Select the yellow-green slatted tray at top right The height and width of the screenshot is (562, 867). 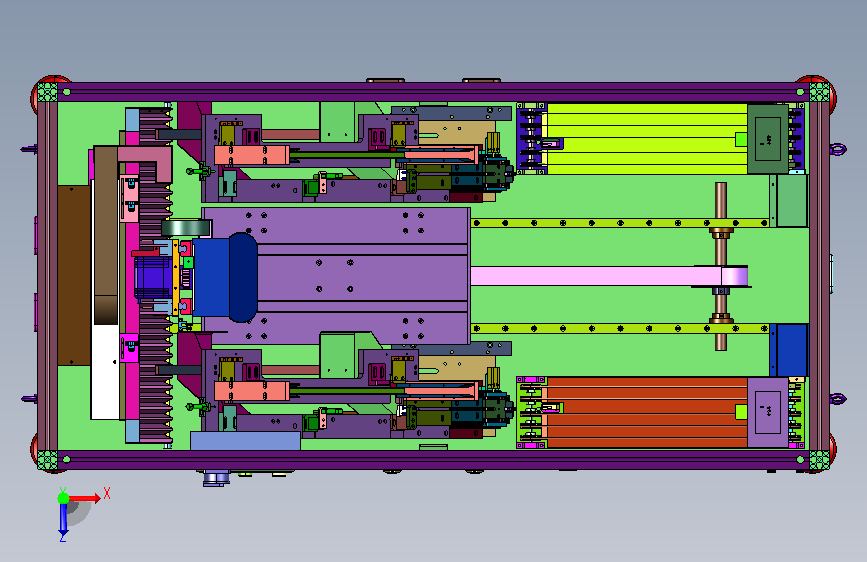(x=647, y=139)
